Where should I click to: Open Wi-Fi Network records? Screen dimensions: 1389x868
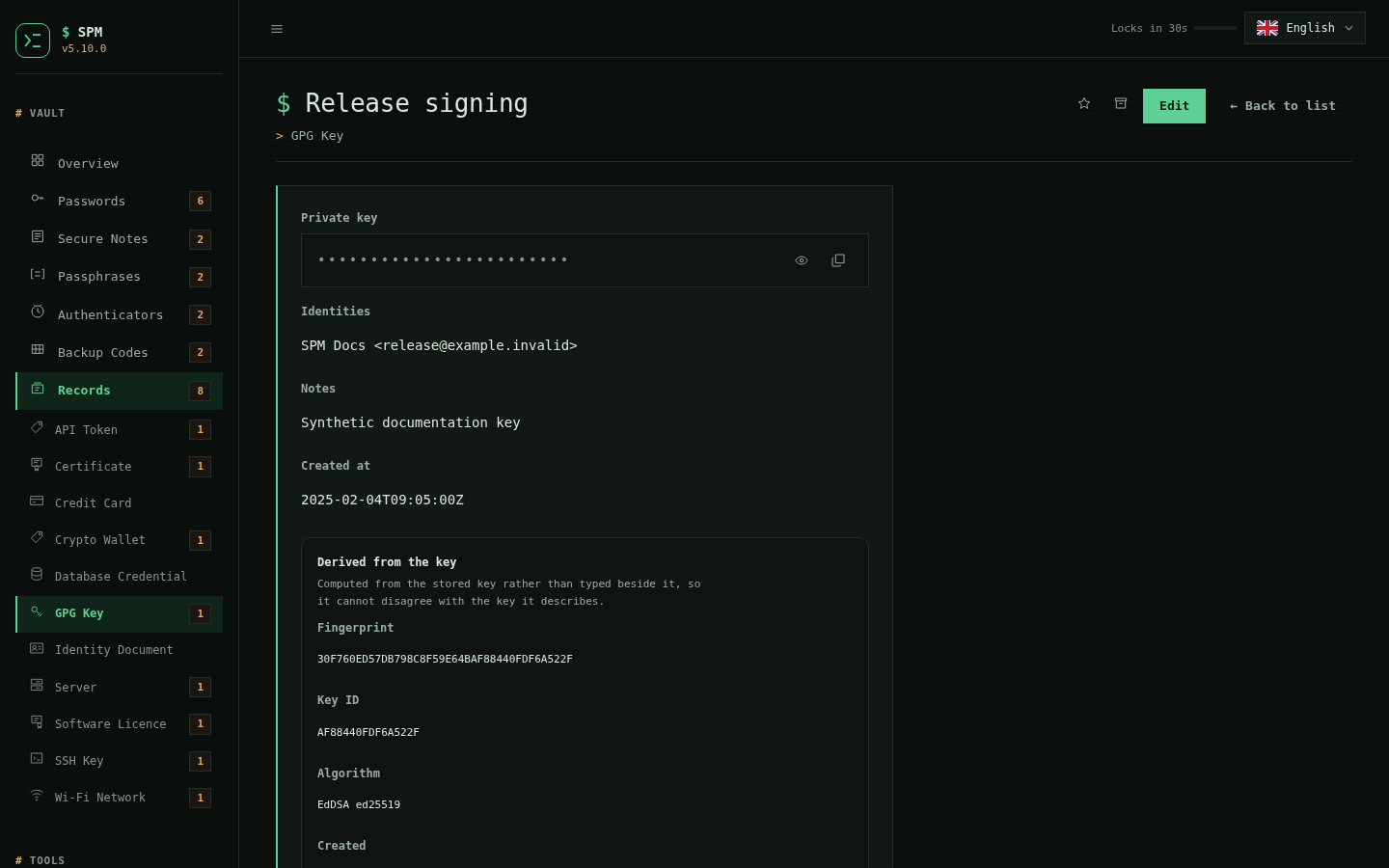[x=120, y=797]
